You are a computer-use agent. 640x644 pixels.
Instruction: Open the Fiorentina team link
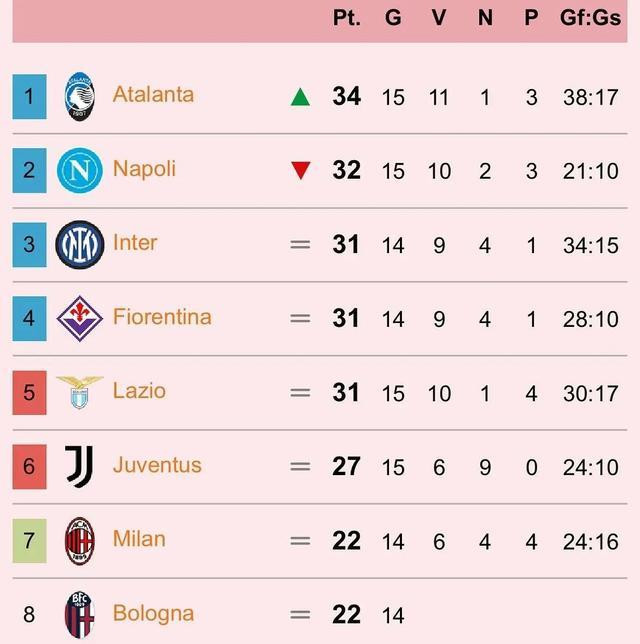tap(162, 317)
